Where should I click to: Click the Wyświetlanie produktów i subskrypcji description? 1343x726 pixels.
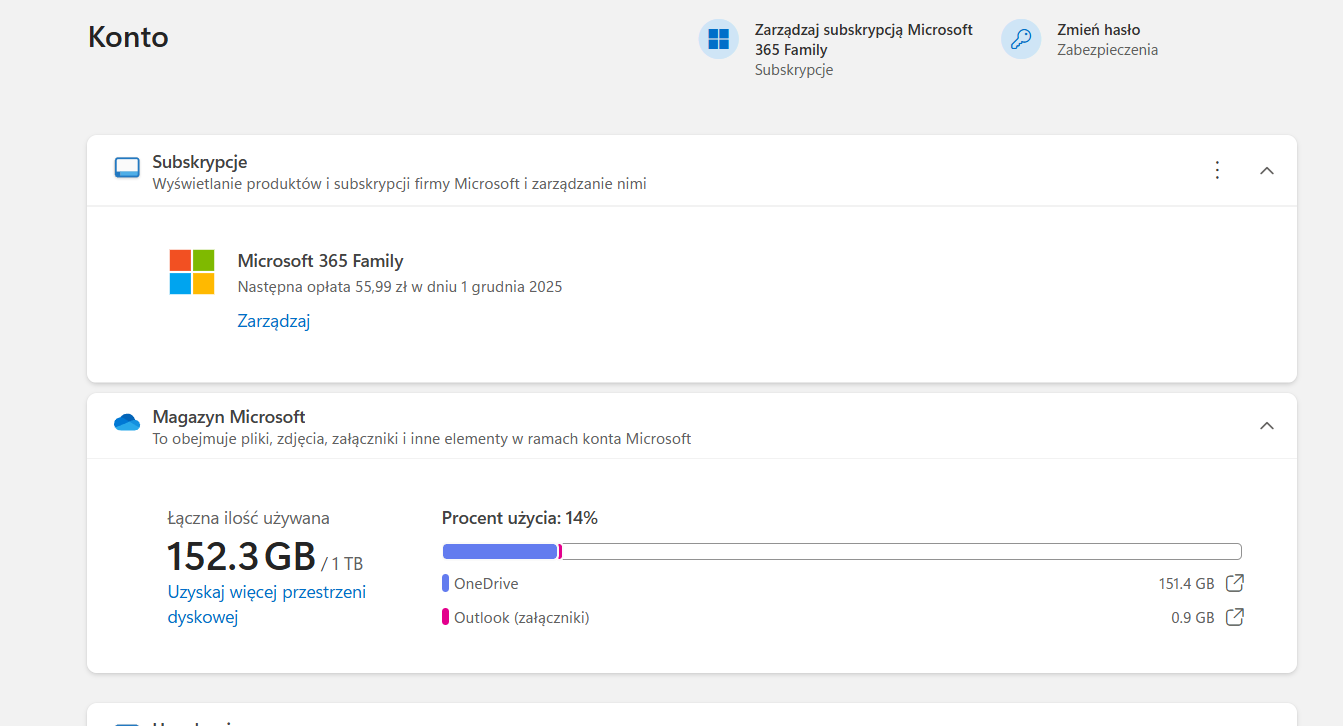coord(399,184)
